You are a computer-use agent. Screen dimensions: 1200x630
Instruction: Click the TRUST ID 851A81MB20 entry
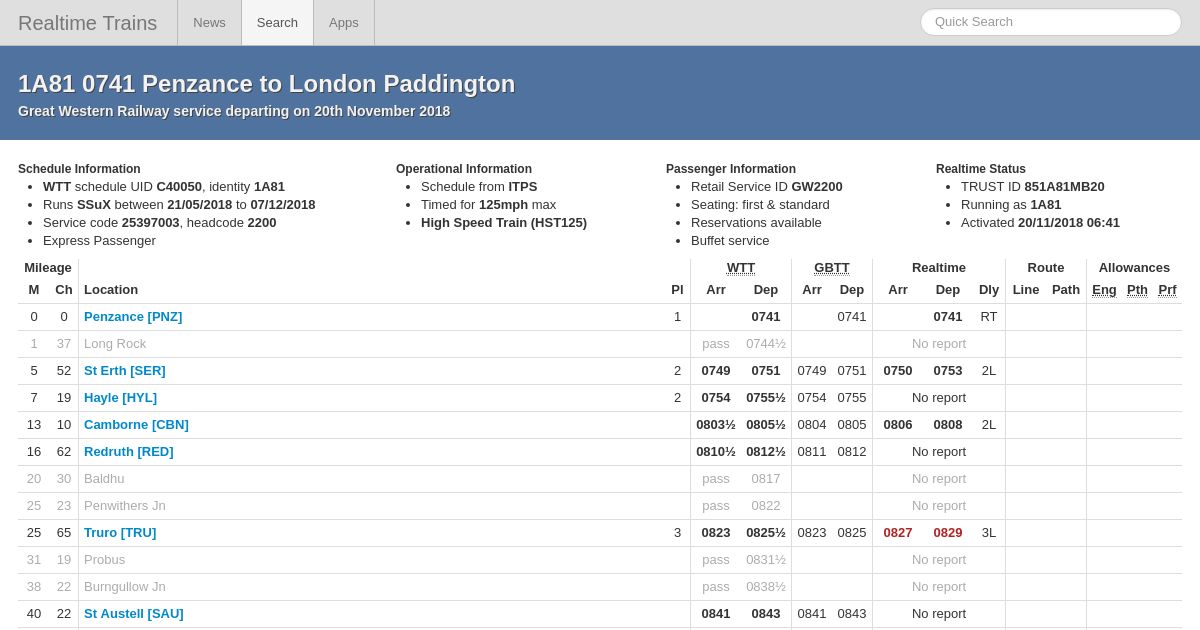(1033, 187)
